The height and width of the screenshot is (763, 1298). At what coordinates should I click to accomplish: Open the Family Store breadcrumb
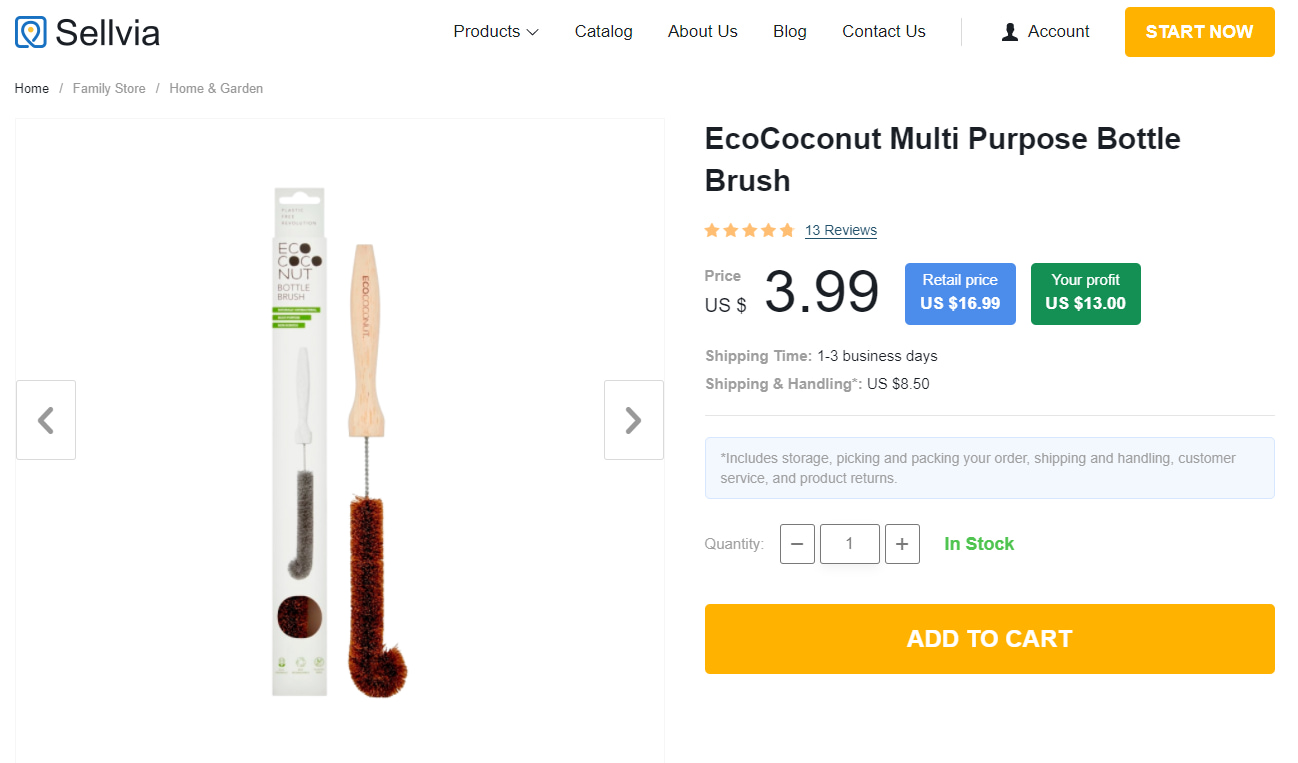point(109,89)
